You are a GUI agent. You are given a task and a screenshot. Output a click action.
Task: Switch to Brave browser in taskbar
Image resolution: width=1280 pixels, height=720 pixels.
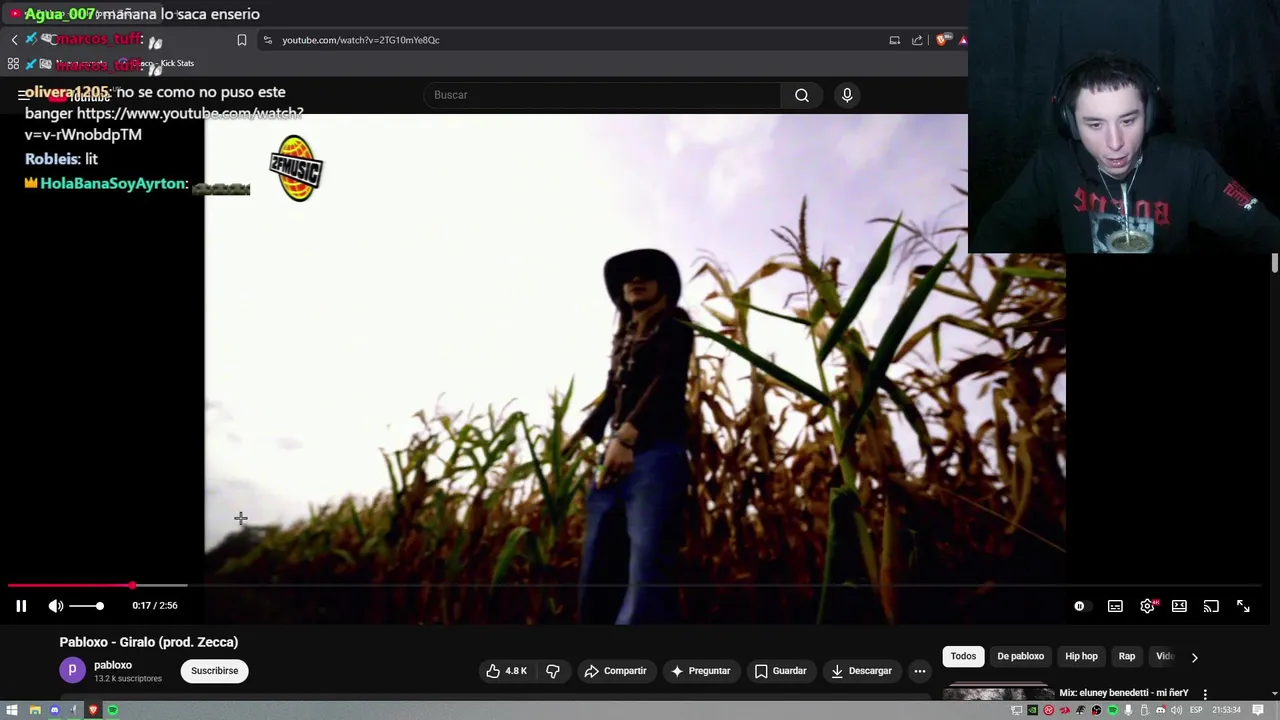[x=93, y=710]
